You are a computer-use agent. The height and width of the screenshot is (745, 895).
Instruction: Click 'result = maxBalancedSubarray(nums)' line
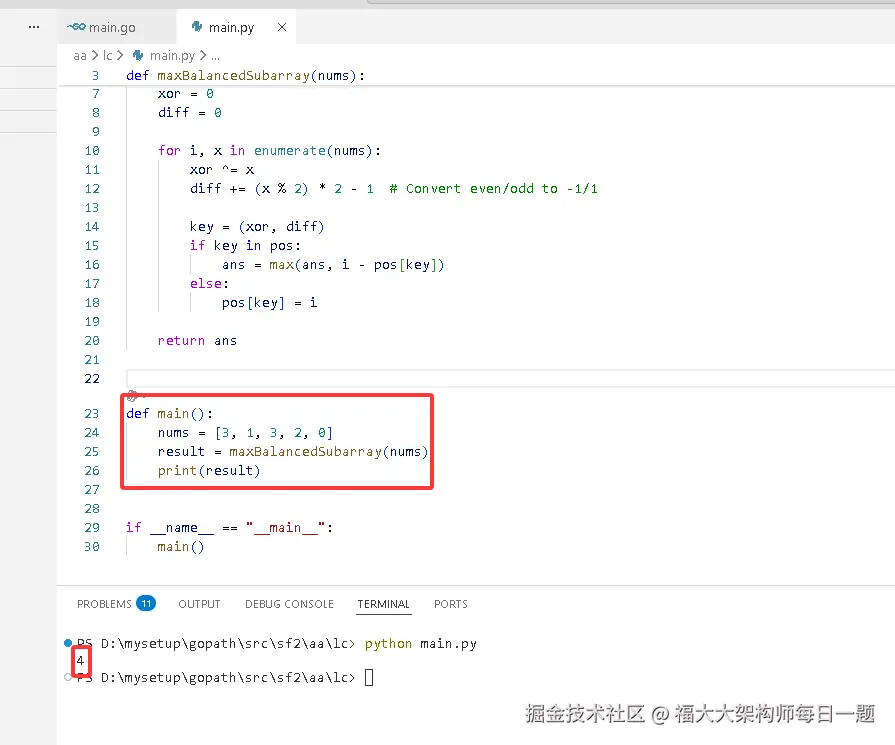pyautogui.click(x=293, y=452)
